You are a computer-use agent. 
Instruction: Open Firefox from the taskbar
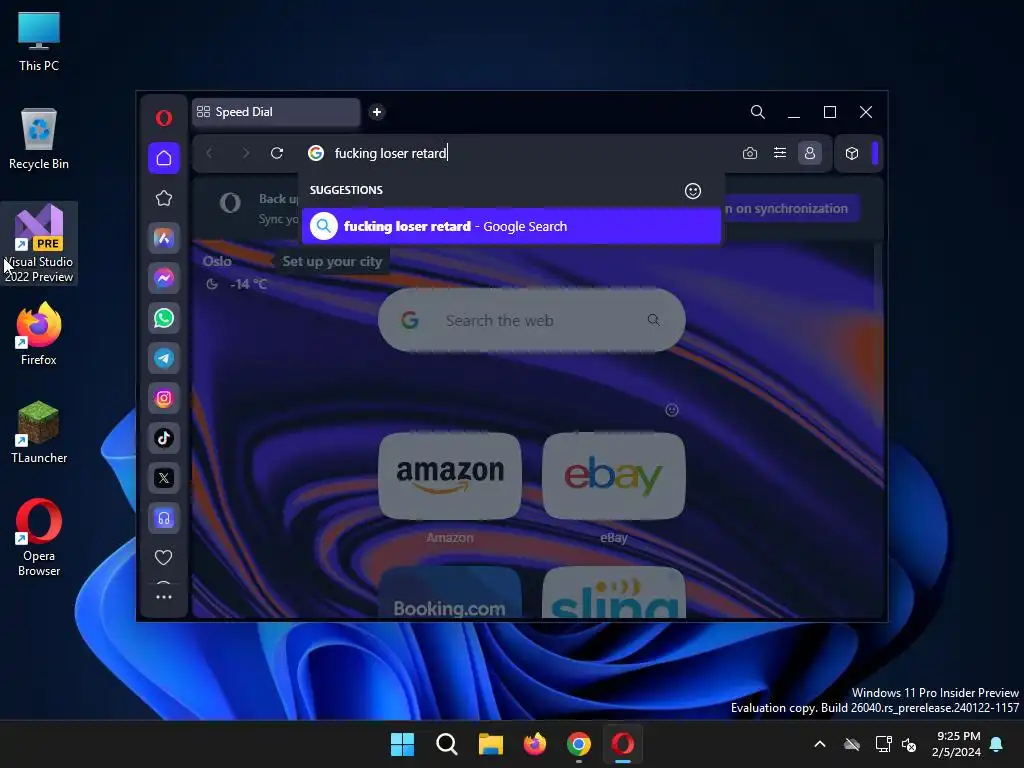click(535, 744)
